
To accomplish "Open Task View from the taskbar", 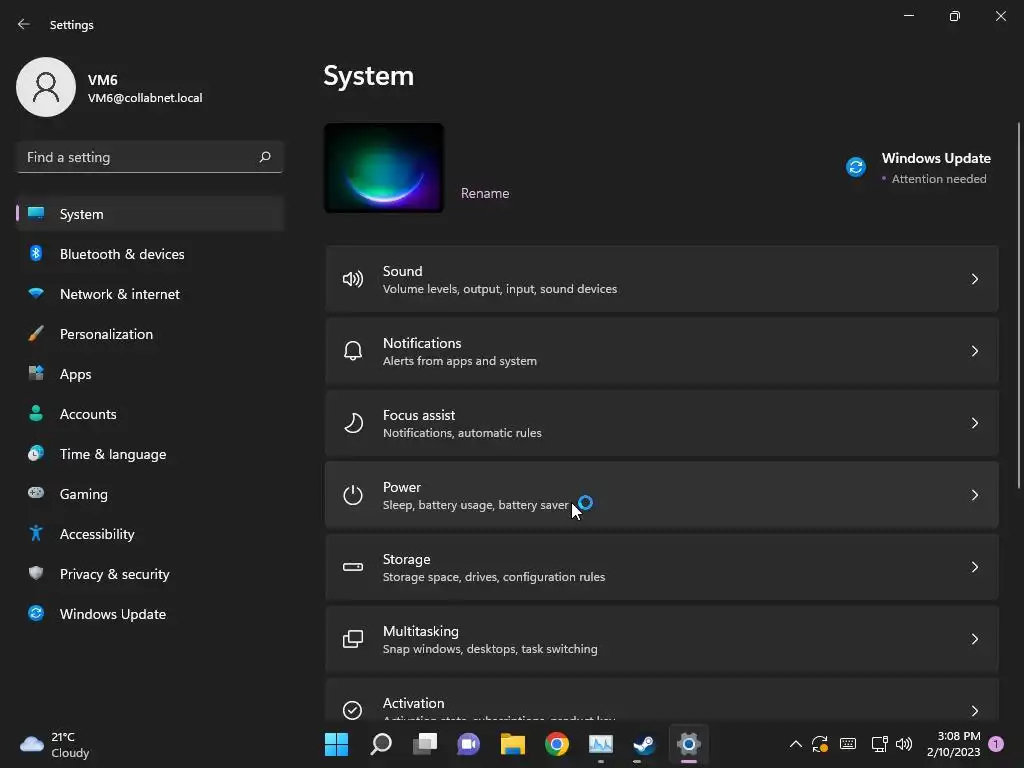I will [x=425, y=744].
